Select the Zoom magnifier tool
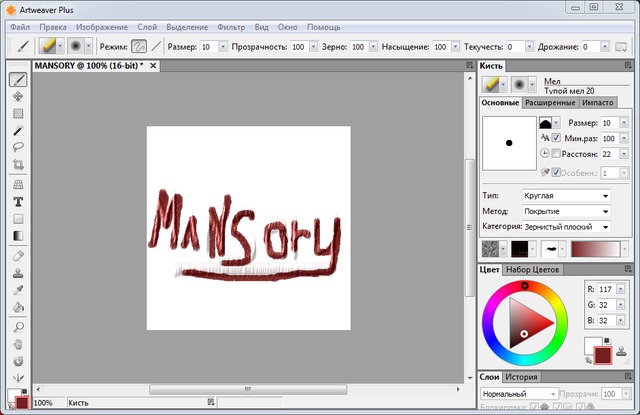Viewport: 640px width, 415px height. tap(18, 326)
